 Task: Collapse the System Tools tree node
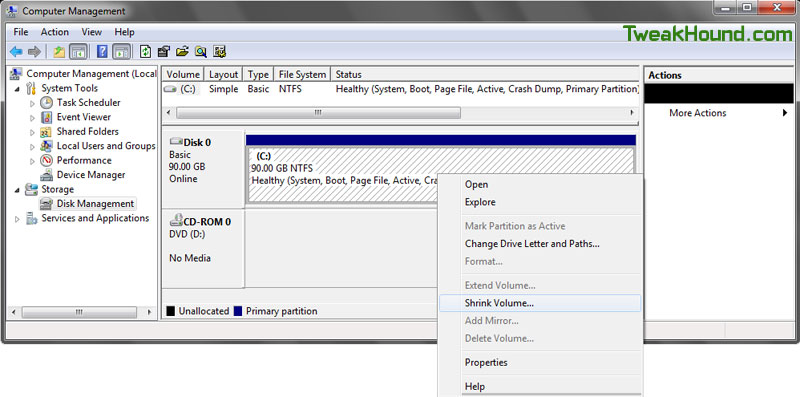[17, 89]
